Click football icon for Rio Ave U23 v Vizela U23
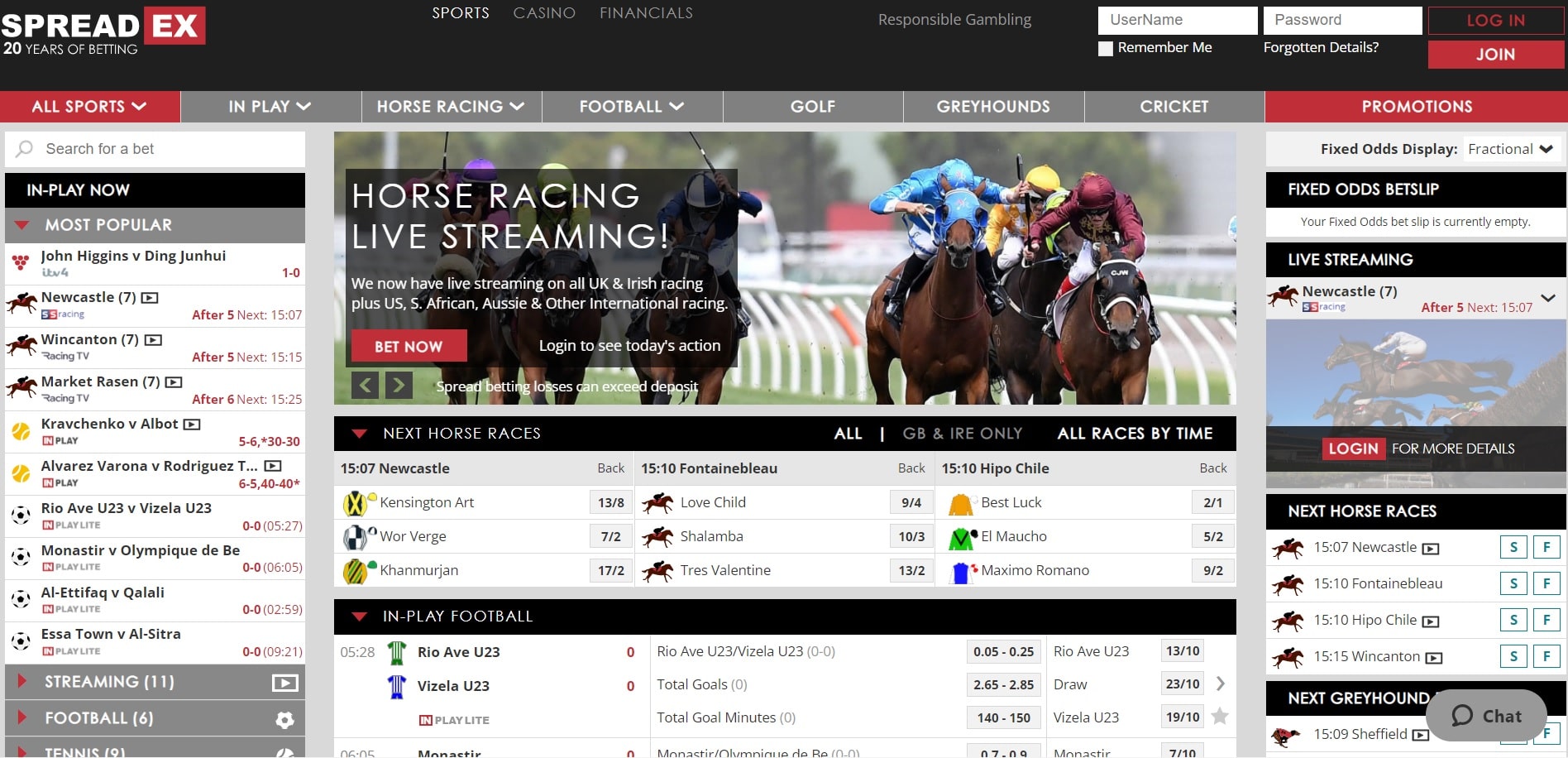Screen dimensions: 1568x758 click(21, 516)
